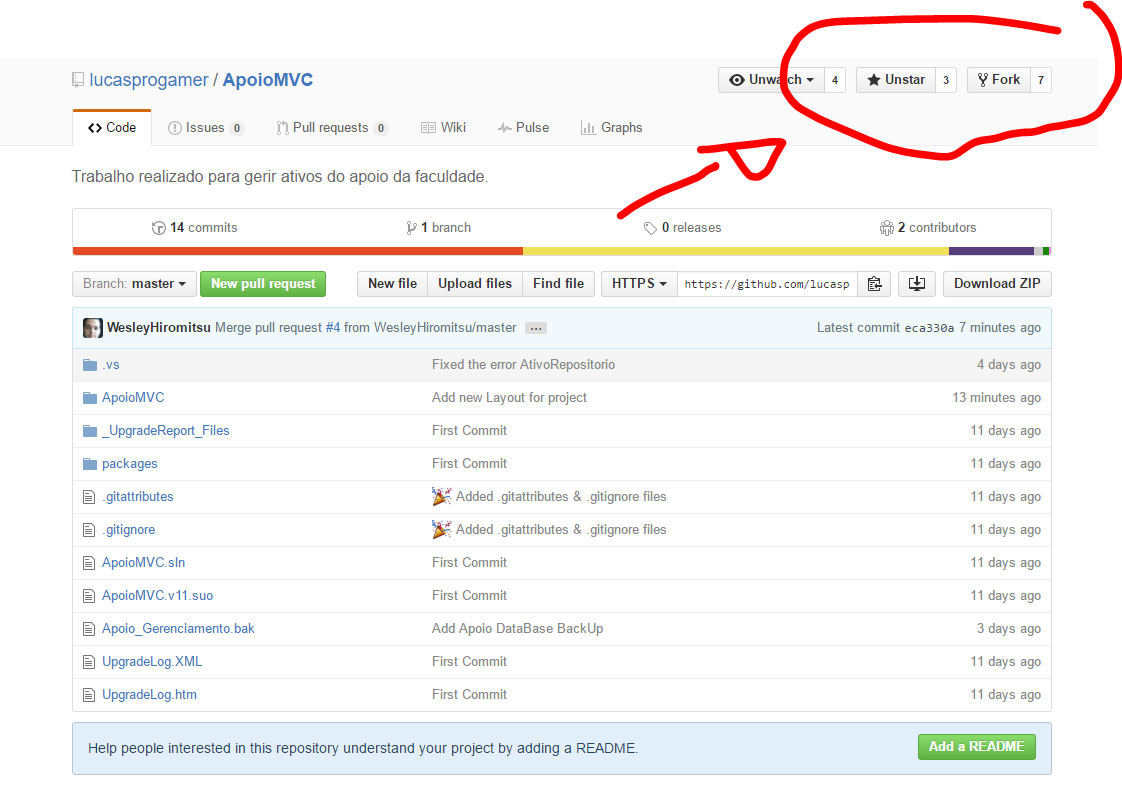Click the contributors people icon
Screen dimensions: 1122x794
pyautogui.click(x=887, y=228)
